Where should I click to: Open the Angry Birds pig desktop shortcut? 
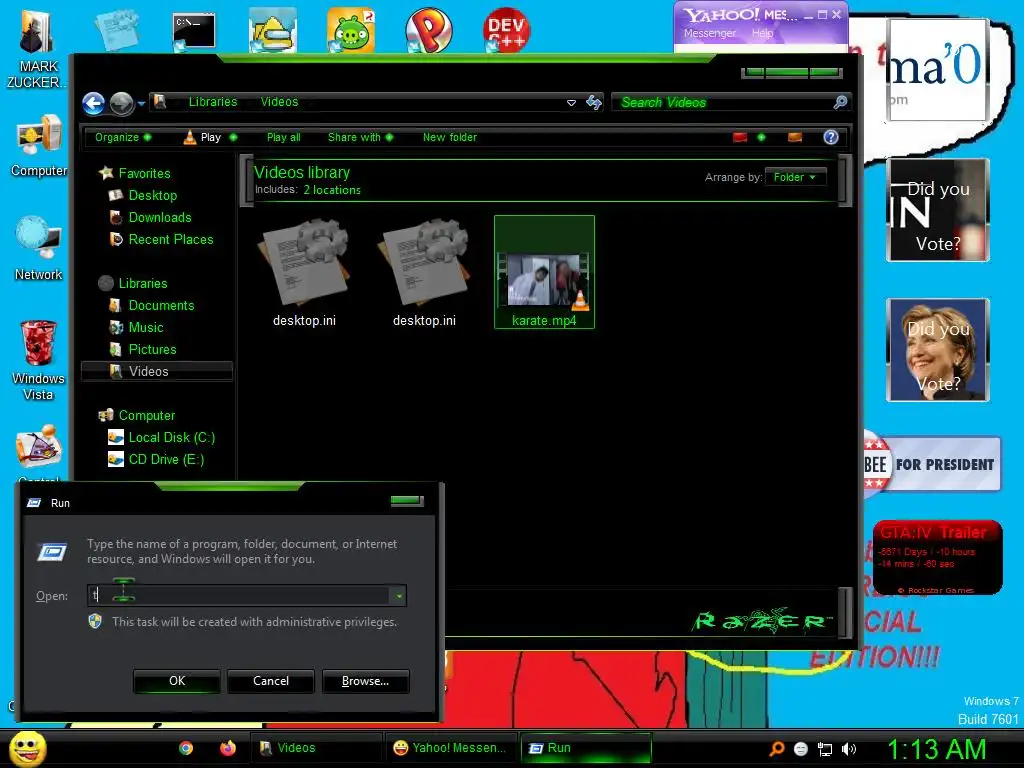tap(351, 31)
